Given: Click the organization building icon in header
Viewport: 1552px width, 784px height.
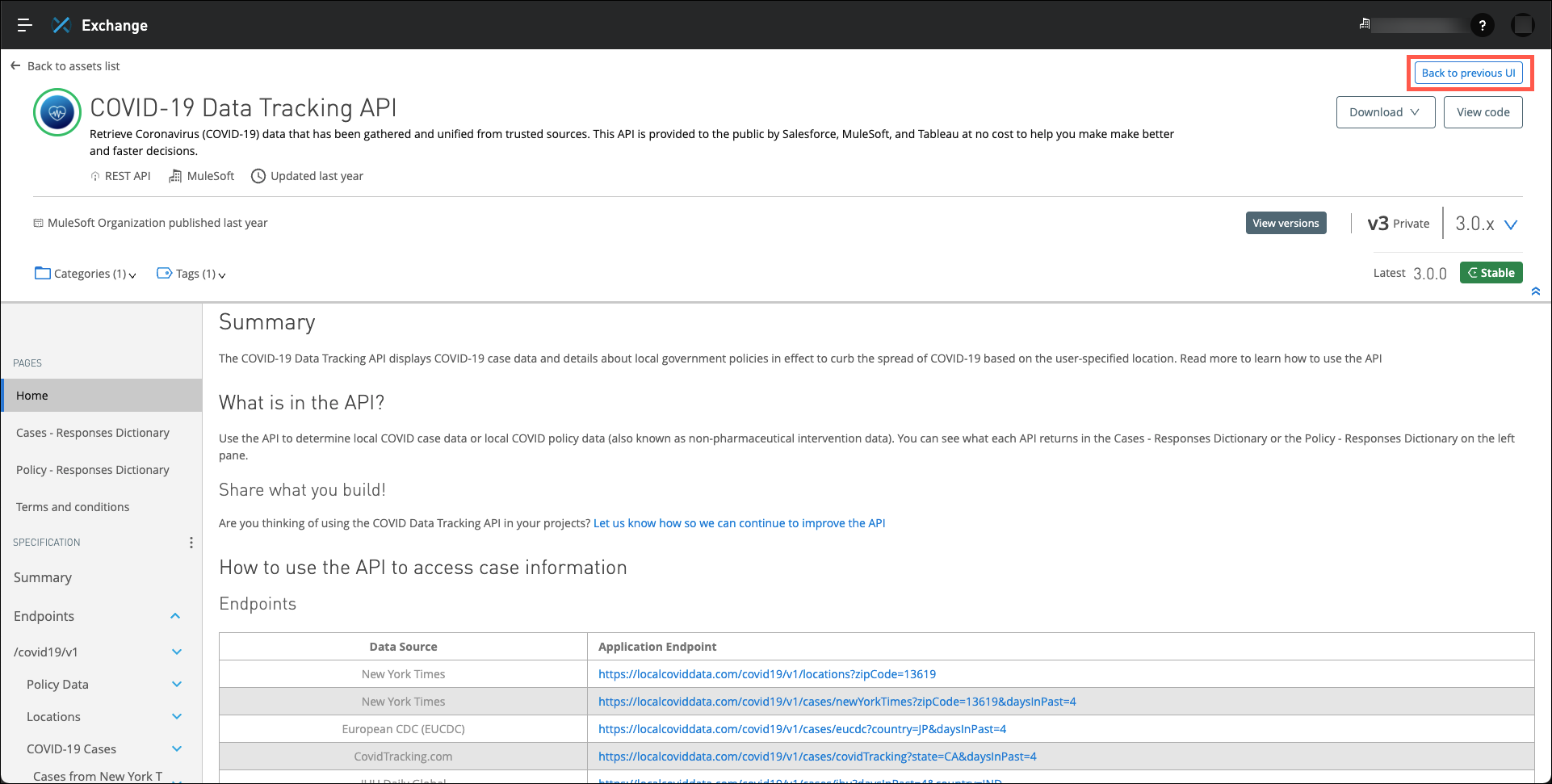Looking at the screenshot, I should click(1365, 24).
